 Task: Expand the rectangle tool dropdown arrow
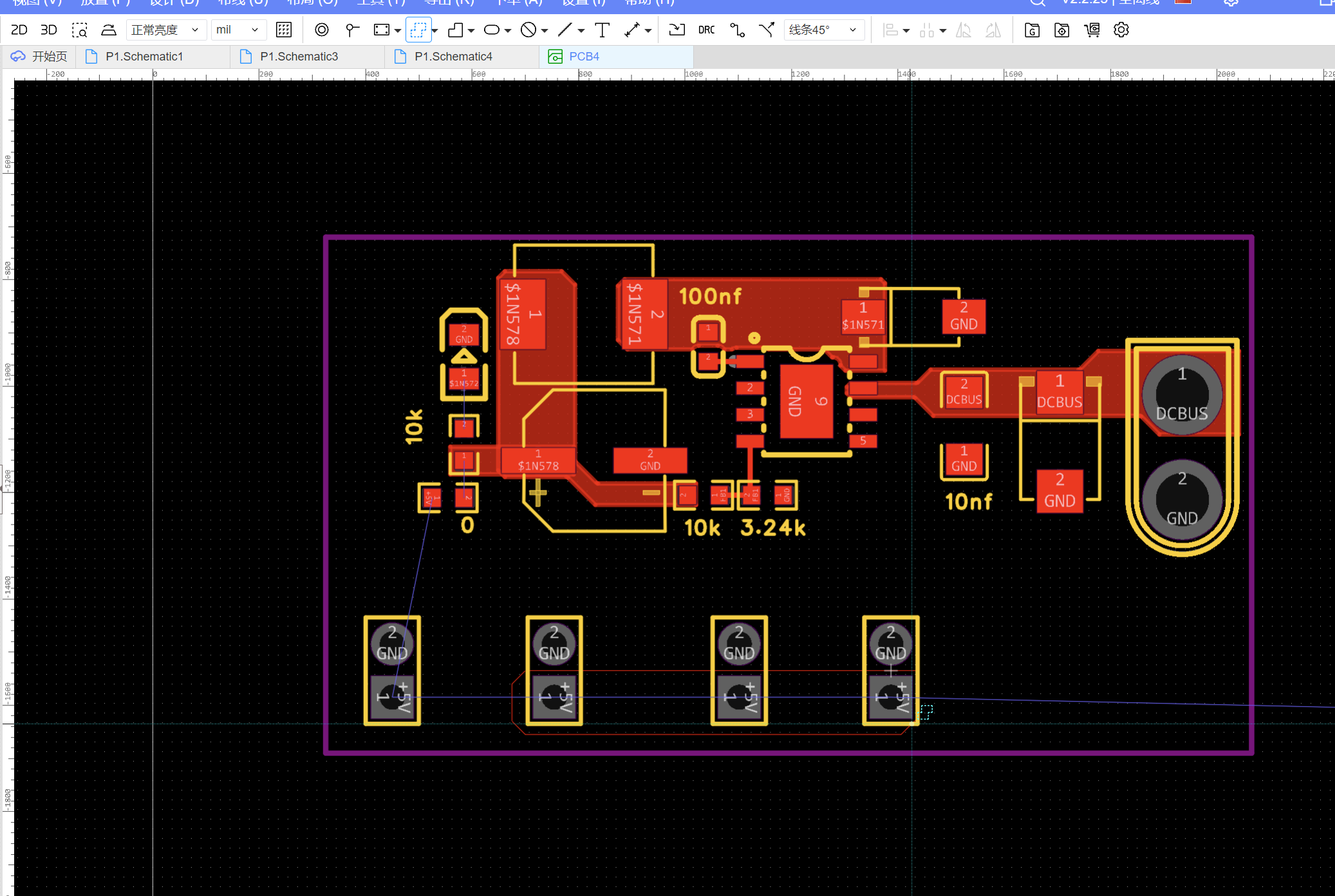pyautogui.click(x=398, y=30)
